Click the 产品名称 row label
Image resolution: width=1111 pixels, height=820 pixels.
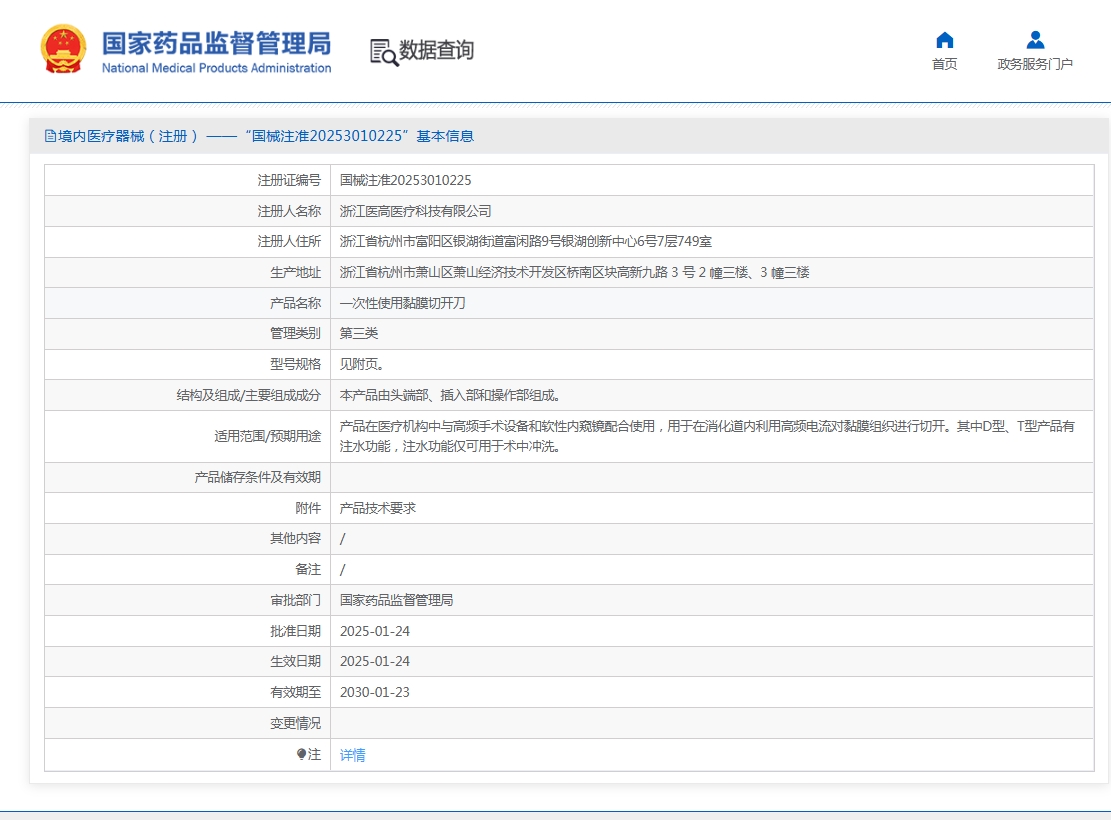coord(295,303)
